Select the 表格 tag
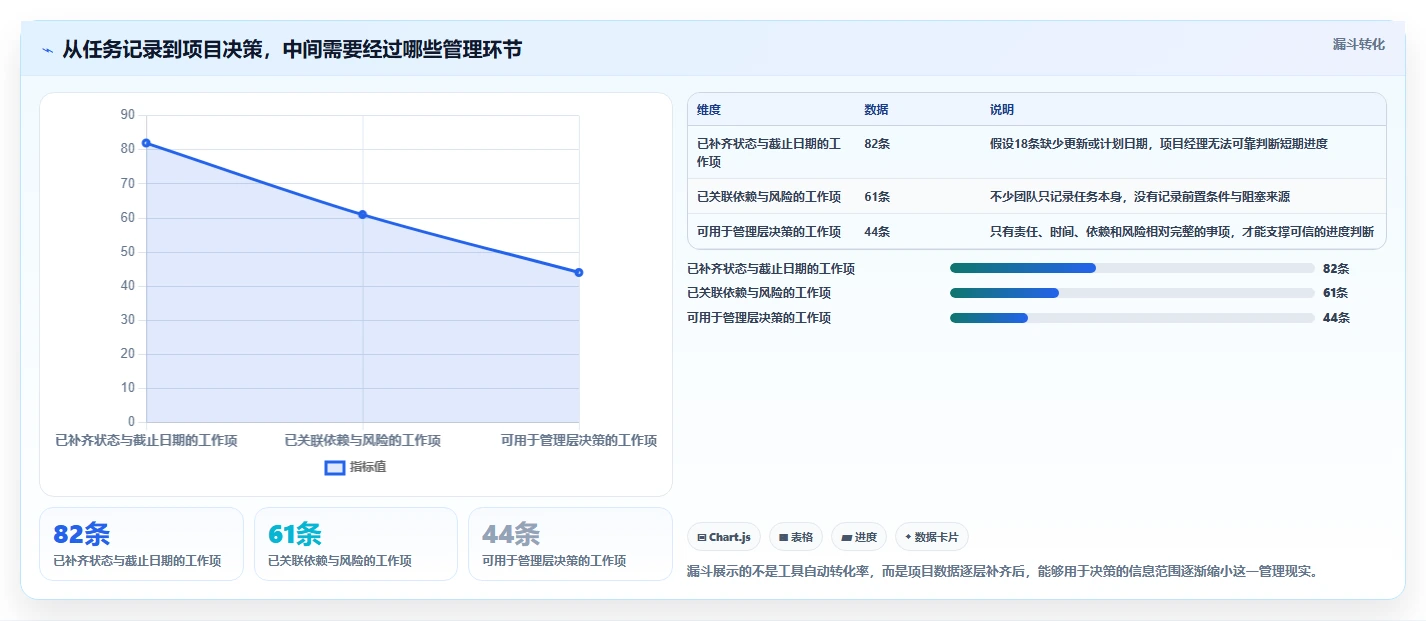 point(796,537)
